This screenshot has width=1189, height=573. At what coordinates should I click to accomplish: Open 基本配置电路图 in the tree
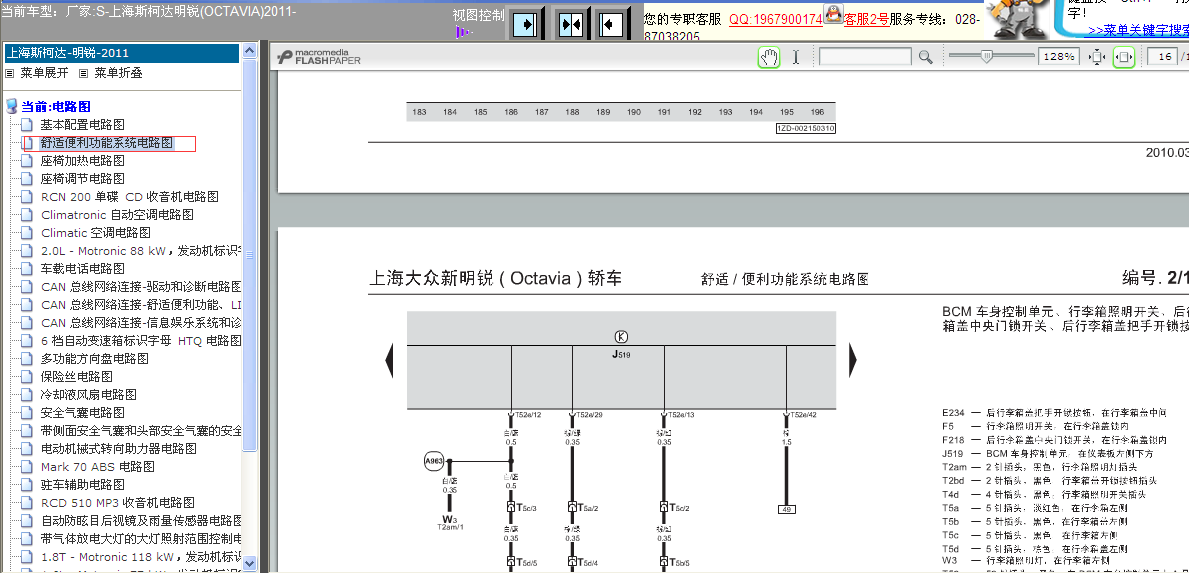coord(83,124)
